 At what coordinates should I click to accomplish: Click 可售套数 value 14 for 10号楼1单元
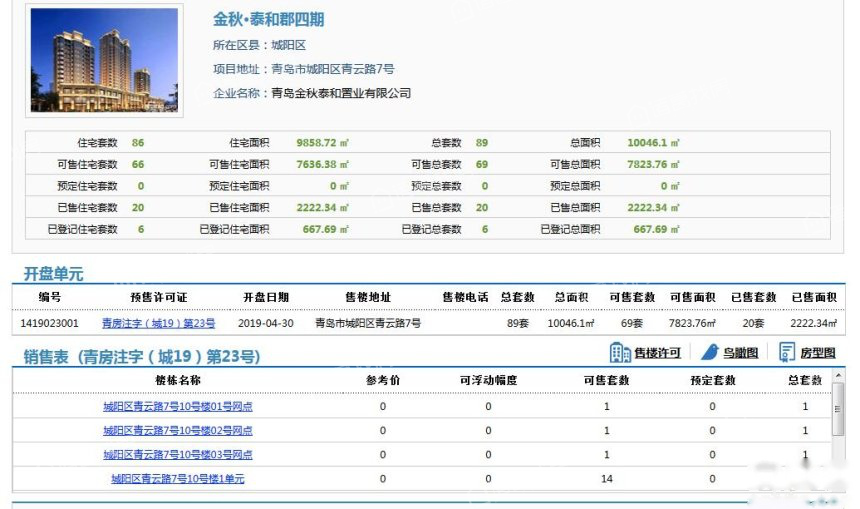point(607,479)
